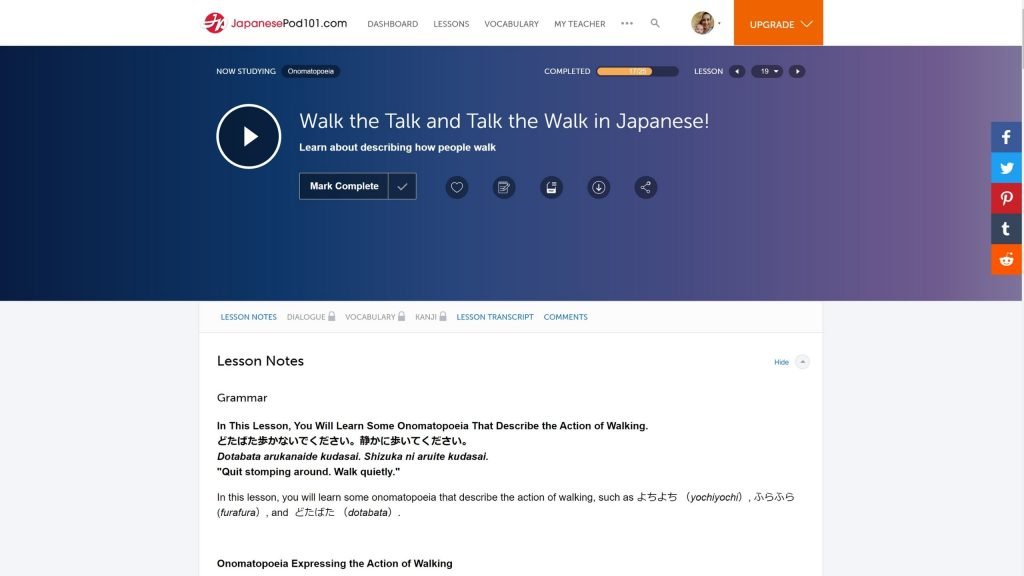Toggle the Mark Complete checkmark

(402, 187)
